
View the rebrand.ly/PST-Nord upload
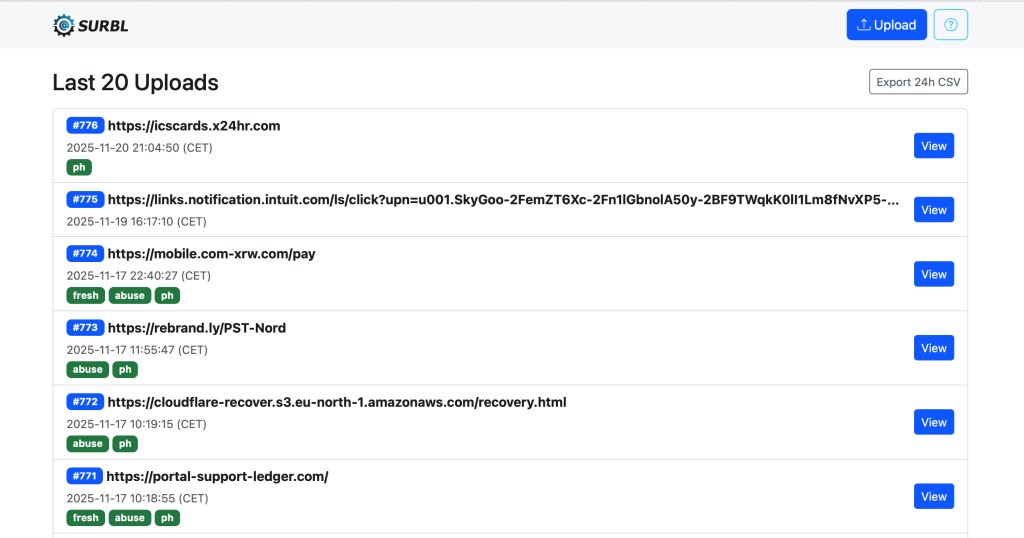tap(933, 348)
